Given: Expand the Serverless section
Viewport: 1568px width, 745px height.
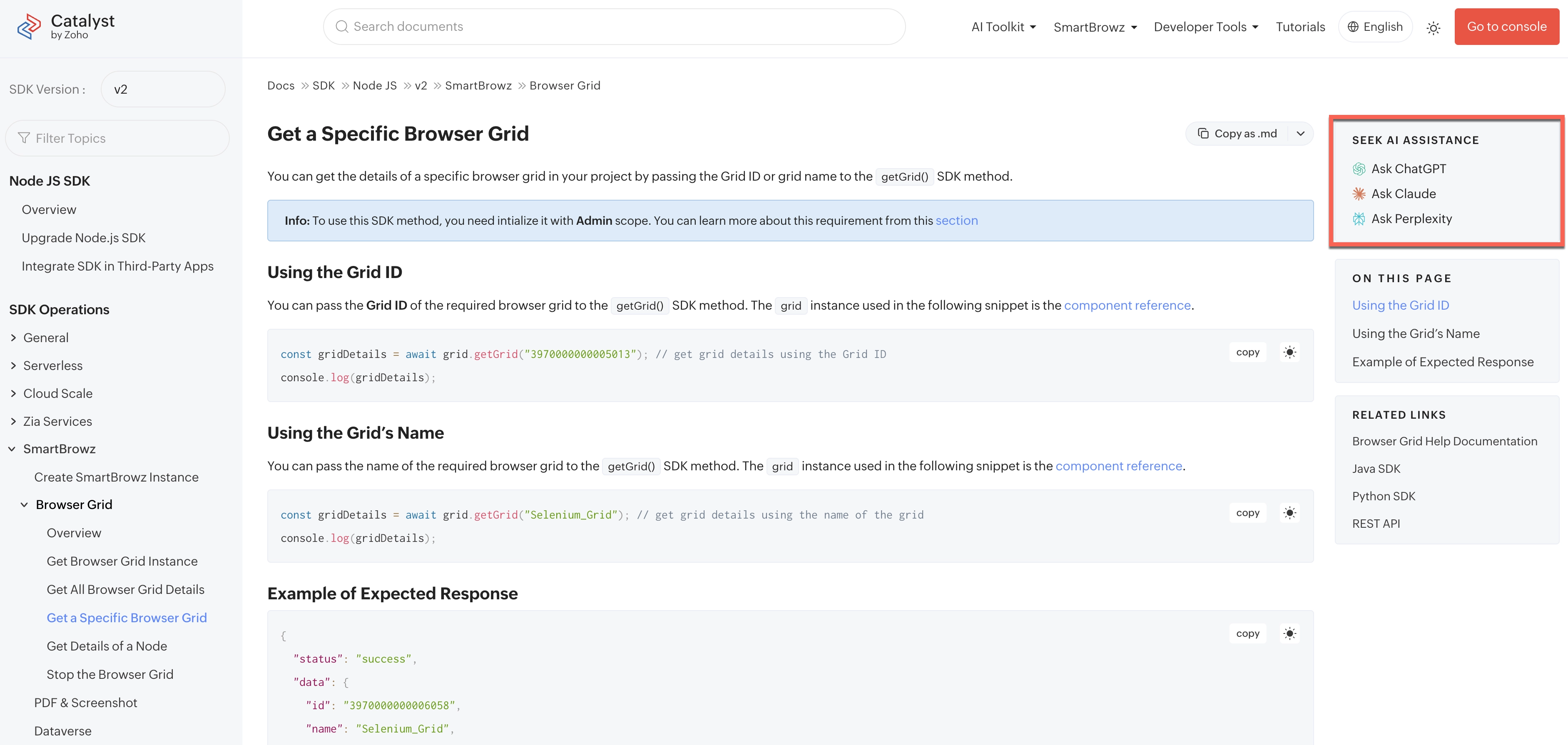Looking at the screenshot, I should pyautogui.click(x=13, y=365).
